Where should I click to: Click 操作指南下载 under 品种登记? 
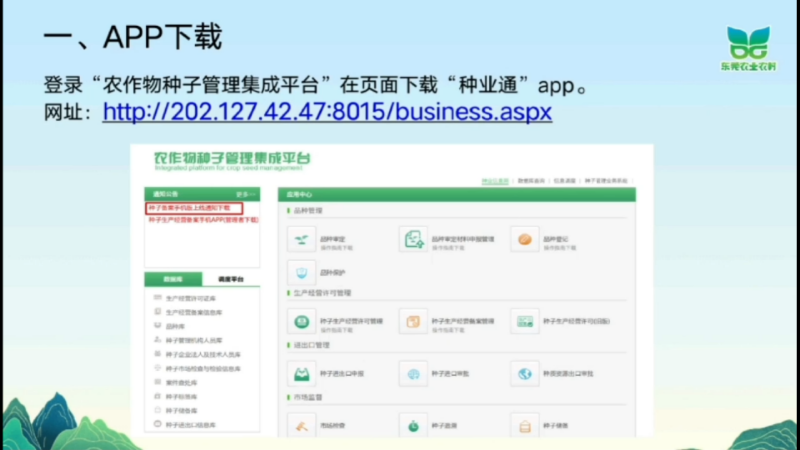coord(560,248)
